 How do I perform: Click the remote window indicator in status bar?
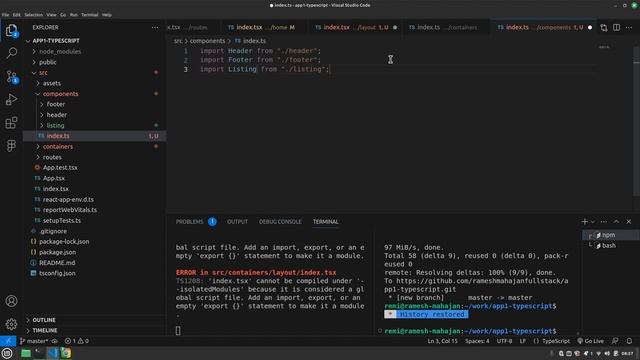8,341
